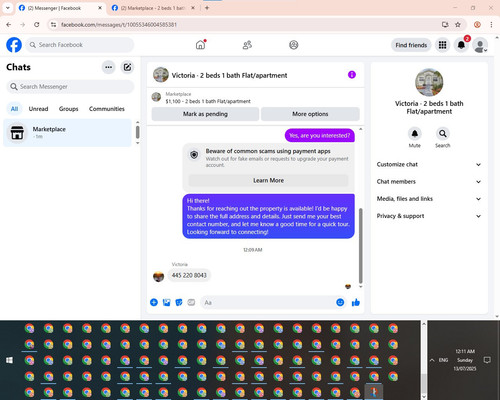Choose a GIF icon in composer
The height and width of the screenshot is (400, 500).
point(191,302)
